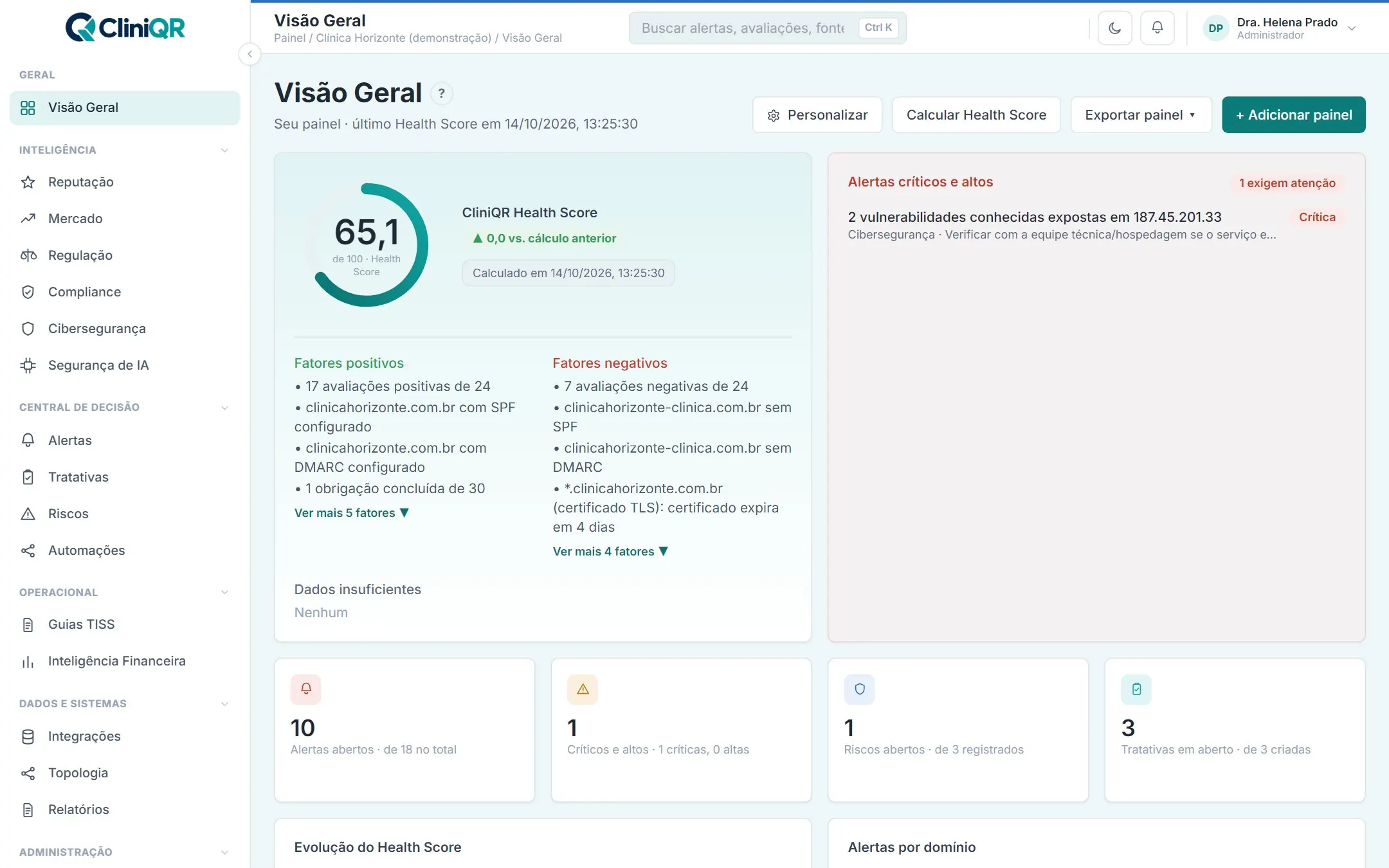Open Tratativas in the sidebar
Viewport: 1389px width, 868px height.
click(x=125, y=477)
